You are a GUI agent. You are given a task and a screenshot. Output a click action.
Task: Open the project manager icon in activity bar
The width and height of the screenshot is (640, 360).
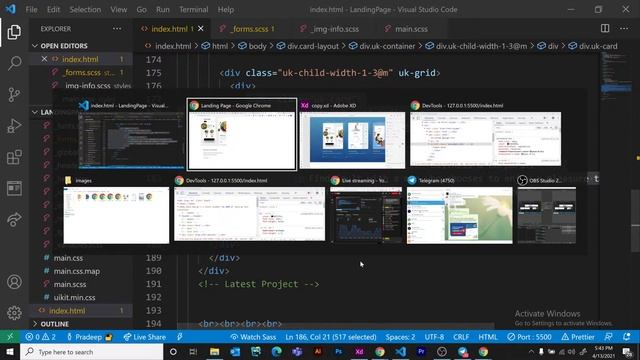[14, 189]
